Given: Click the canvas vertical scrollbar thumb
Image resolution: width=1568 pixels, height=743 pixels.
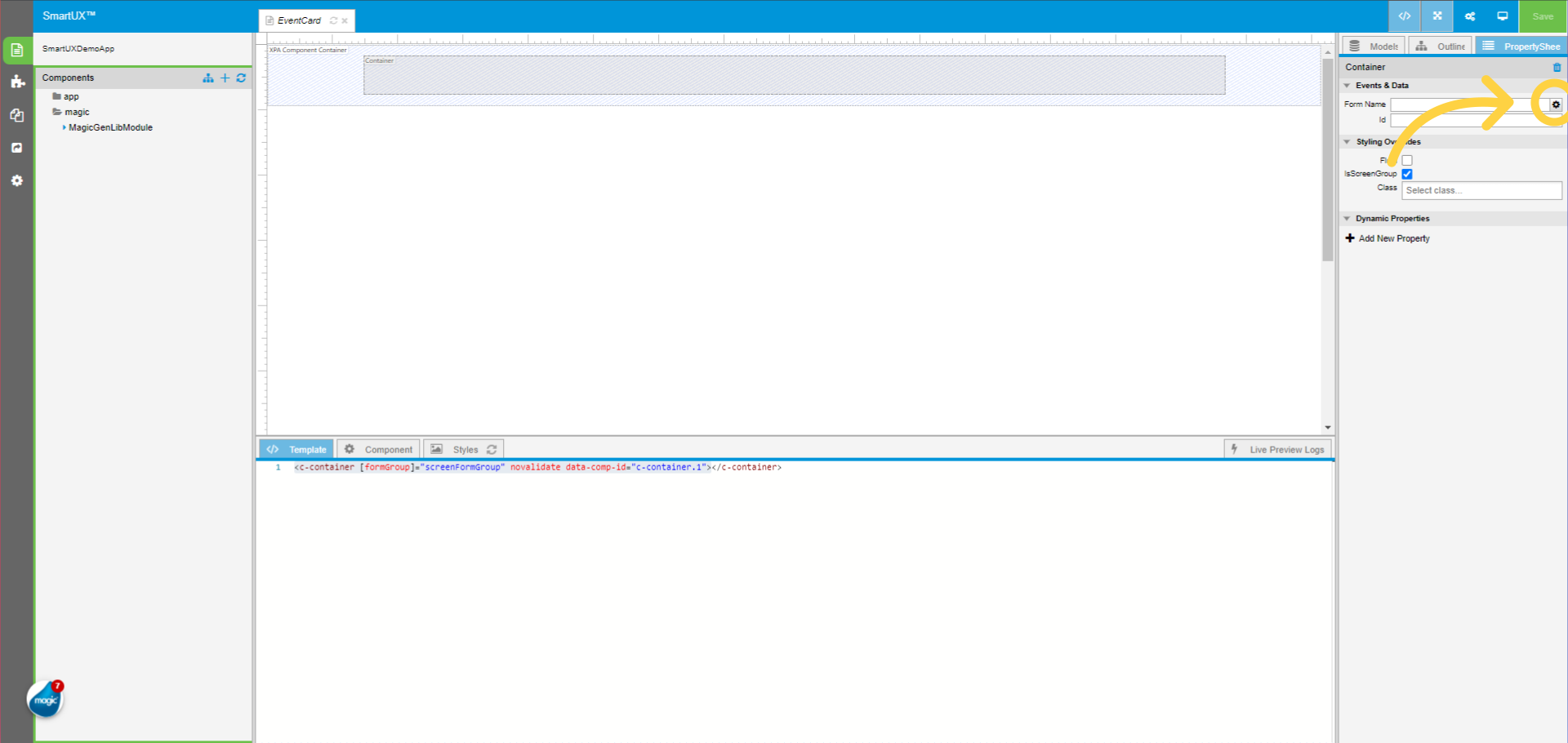Looking at the screenshot, I should tap(1328, 159).
